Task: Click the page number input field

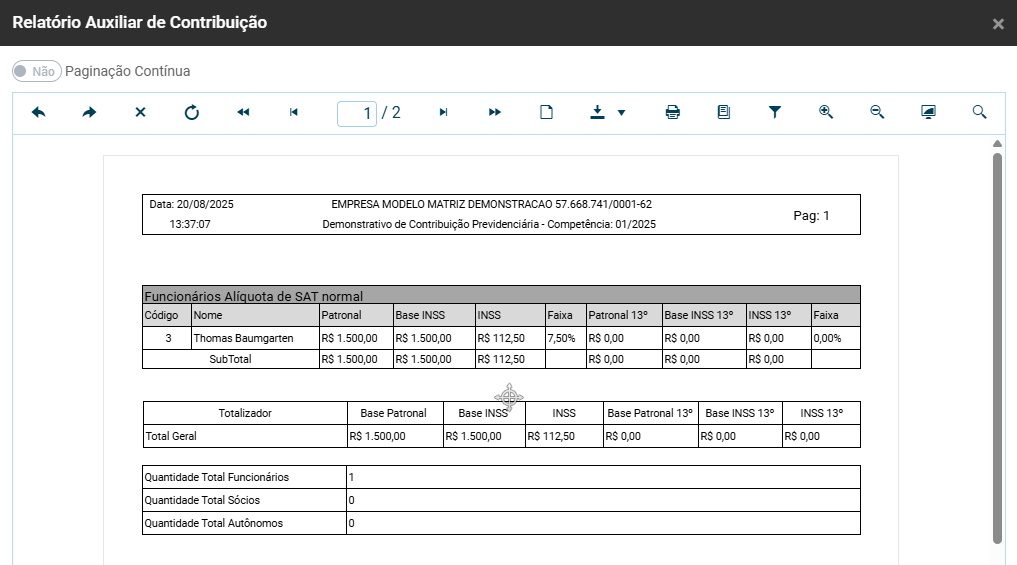Action: click(x=357, y=113)
